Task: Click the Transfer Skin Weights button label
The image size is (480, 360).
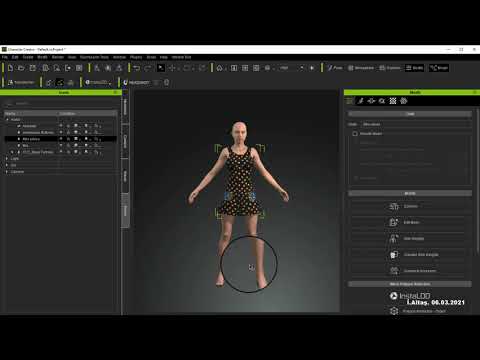Action: 421,255
